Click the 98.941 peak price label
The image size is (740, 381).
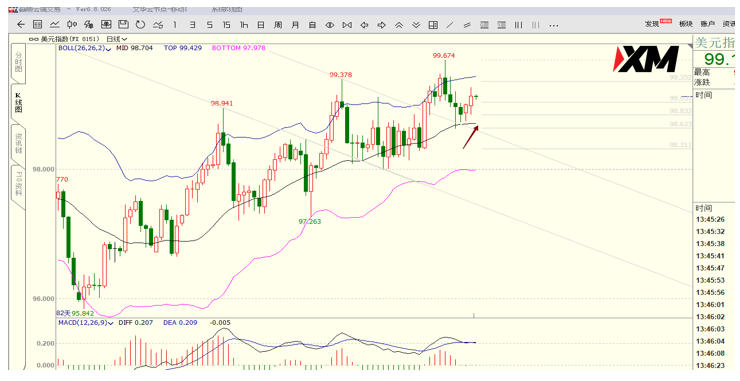coord(222,103)
